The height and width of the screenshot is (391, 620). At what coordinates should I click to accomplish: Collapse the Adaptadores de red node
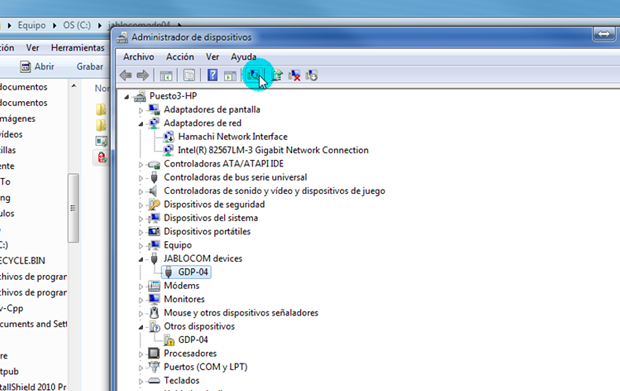pyautogui.click(x=141, y=124)
